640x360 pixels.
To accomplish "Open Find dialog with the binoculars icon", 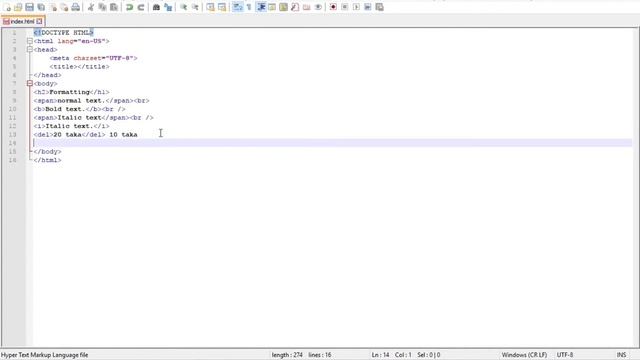I will [x=156, y=7].
